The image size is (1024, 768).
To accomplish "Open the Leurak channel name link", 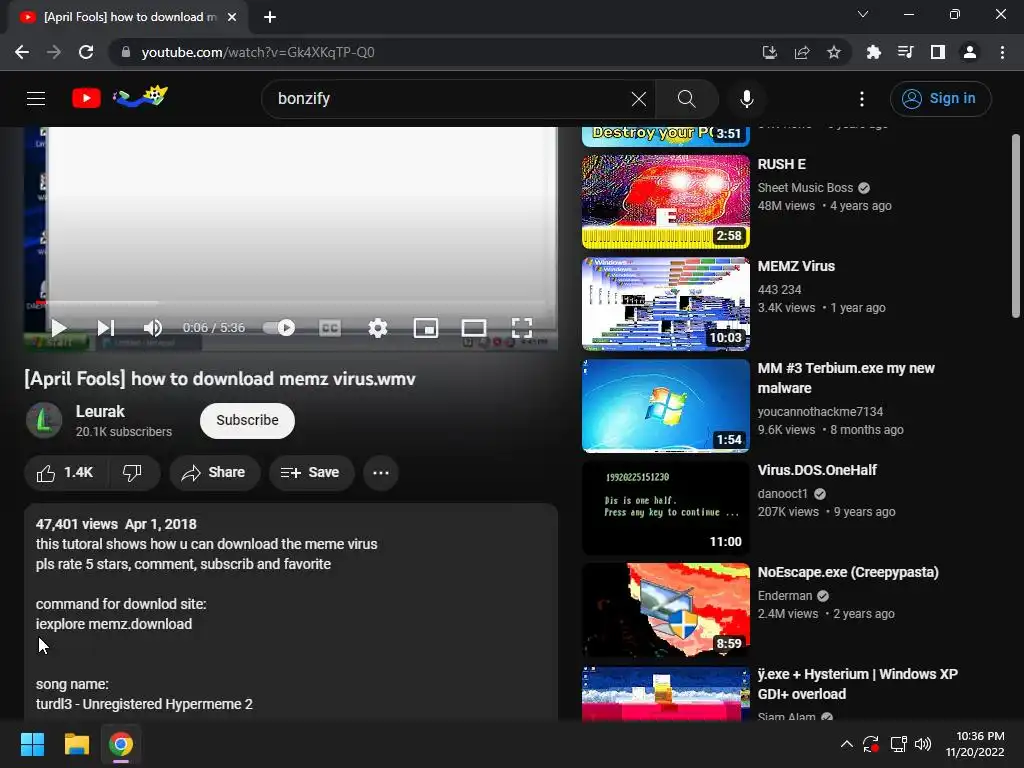I will [x=100, y=411].
